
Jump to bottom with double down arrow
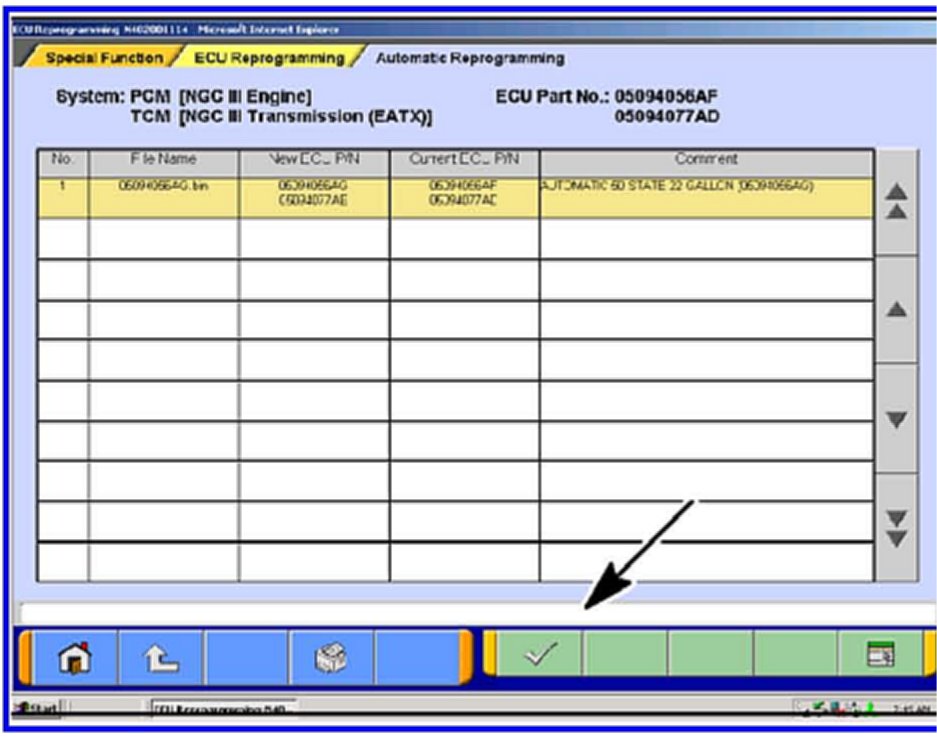click(897, 528)
